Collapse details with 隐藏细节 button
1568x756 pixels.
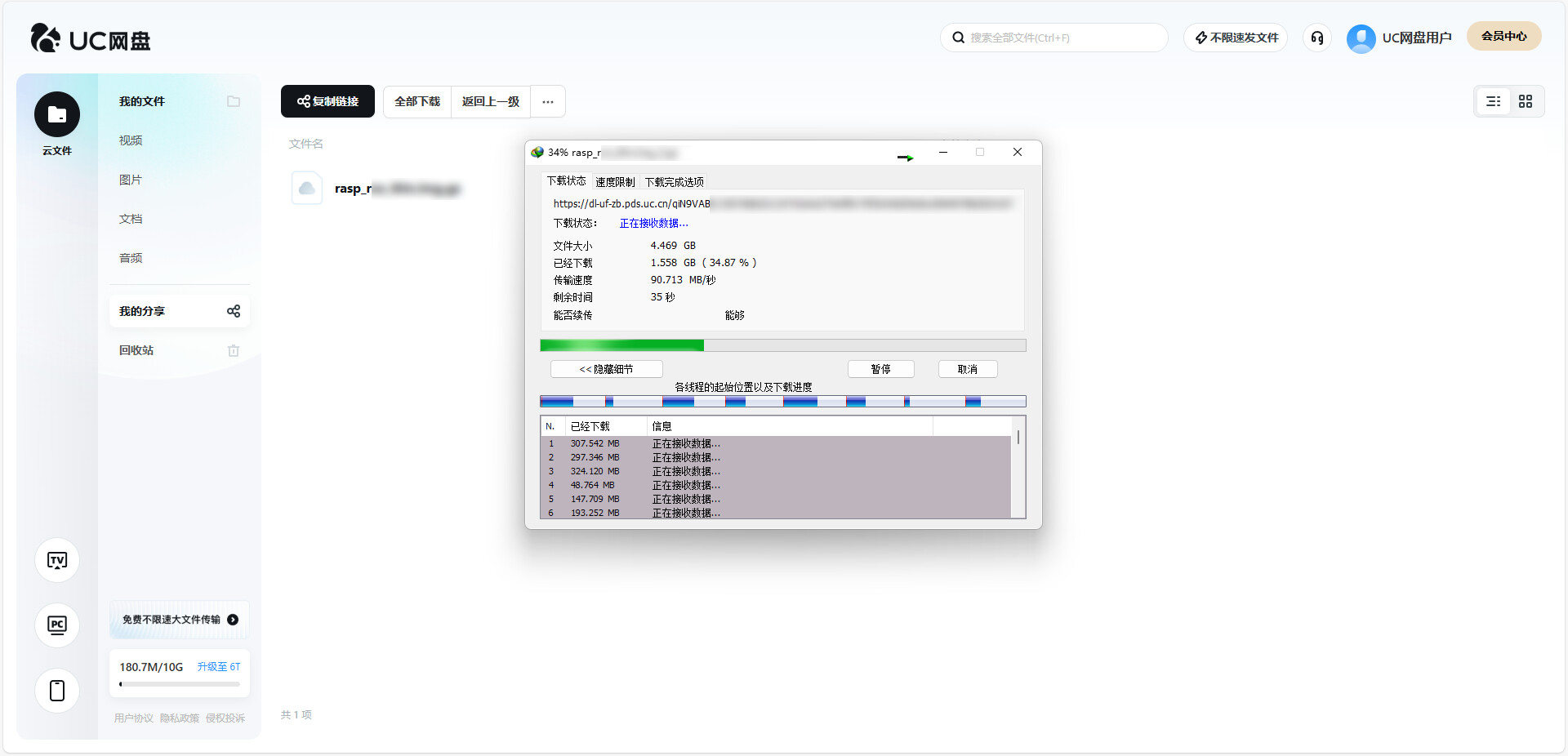tap(607, 369)
